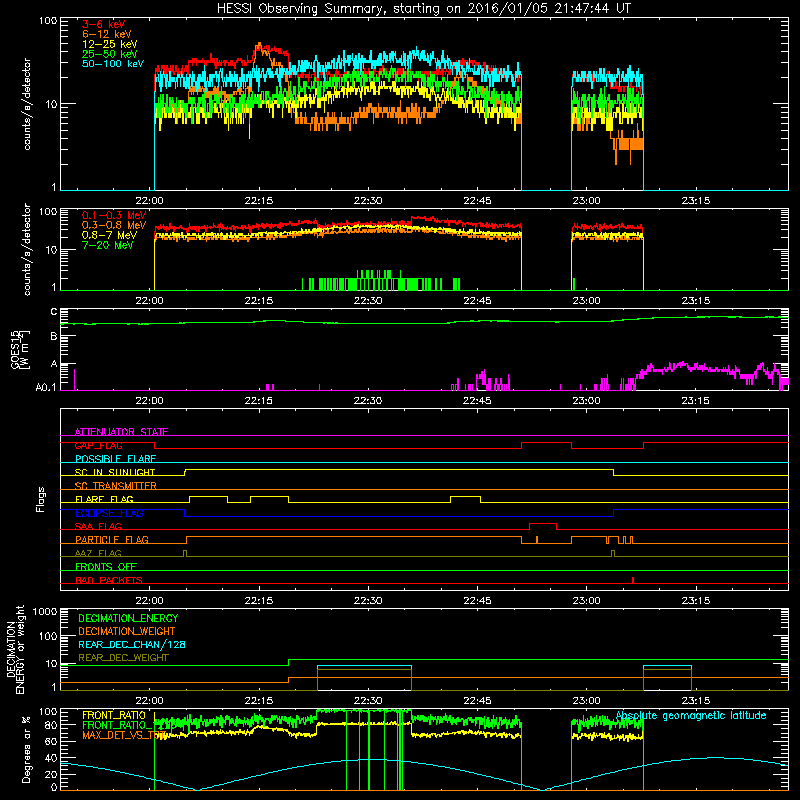Image resolution: width=800 pixels, height=800 pixels.
Task: Click the 'DECIMATION_WEIGHT' legend label
Action: [x=127, y=631]
